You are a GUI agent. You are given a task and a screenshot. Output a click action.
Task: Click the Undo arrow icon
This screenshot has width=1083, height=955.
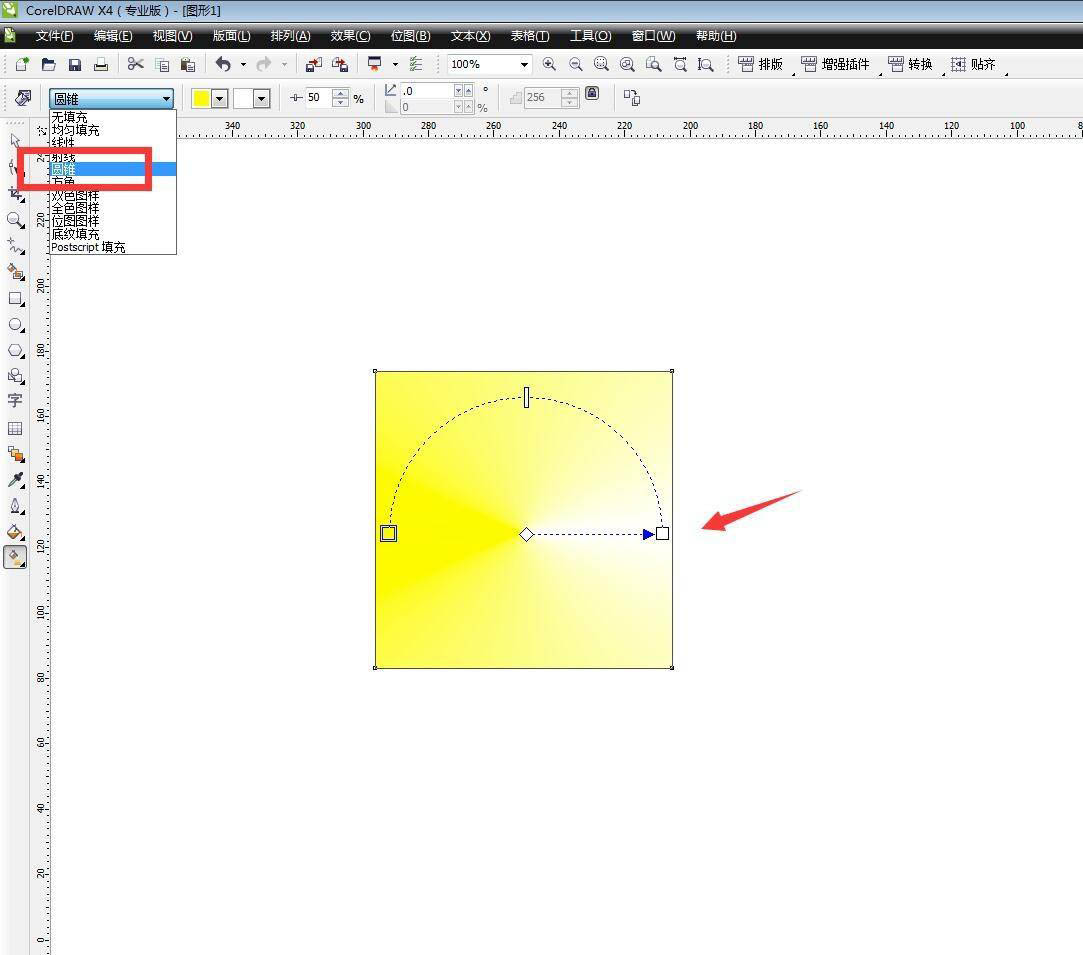(x=222, y=64)
